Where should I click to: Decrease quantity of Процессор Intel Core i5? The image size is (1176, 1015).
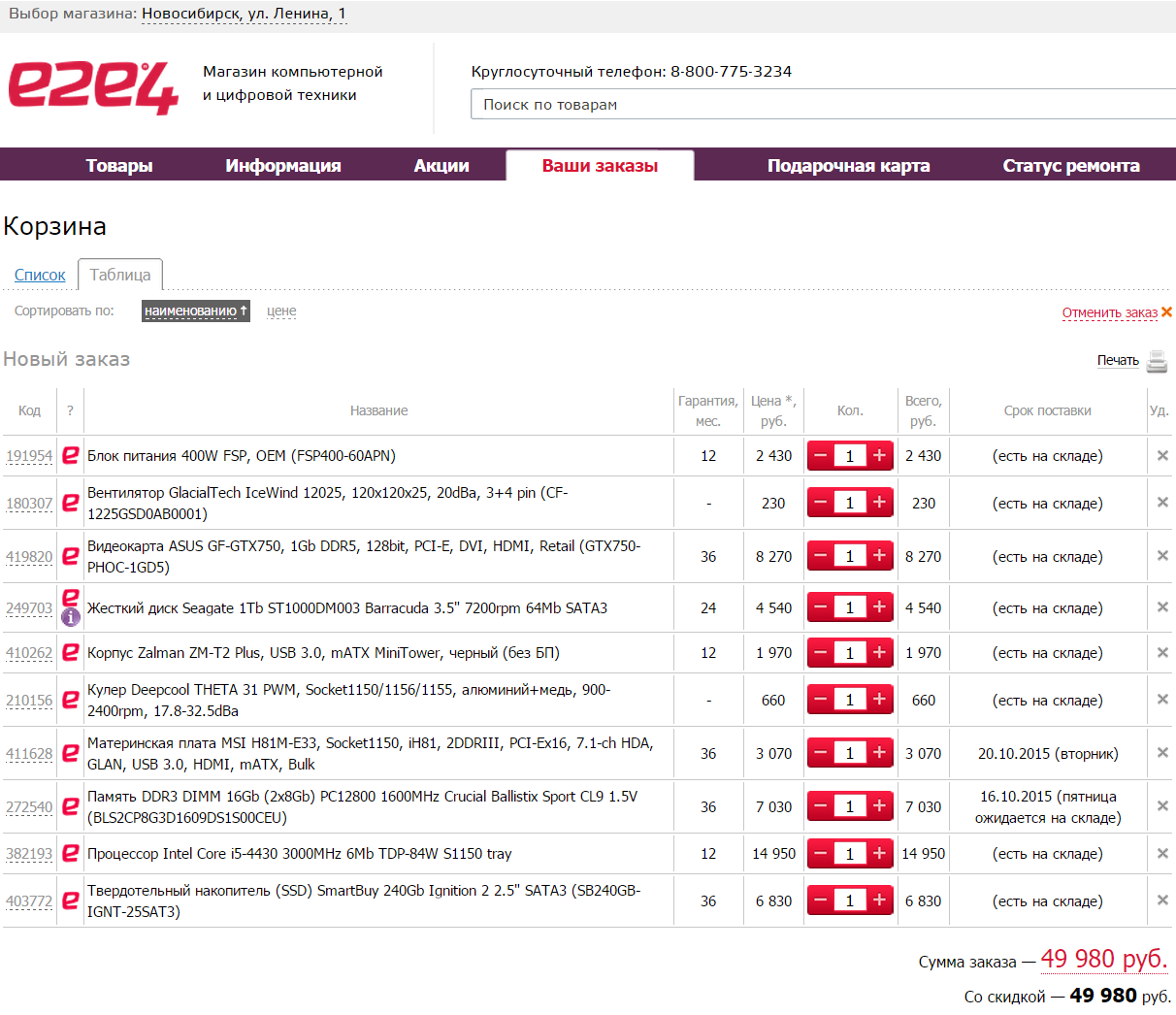[821, 854]
